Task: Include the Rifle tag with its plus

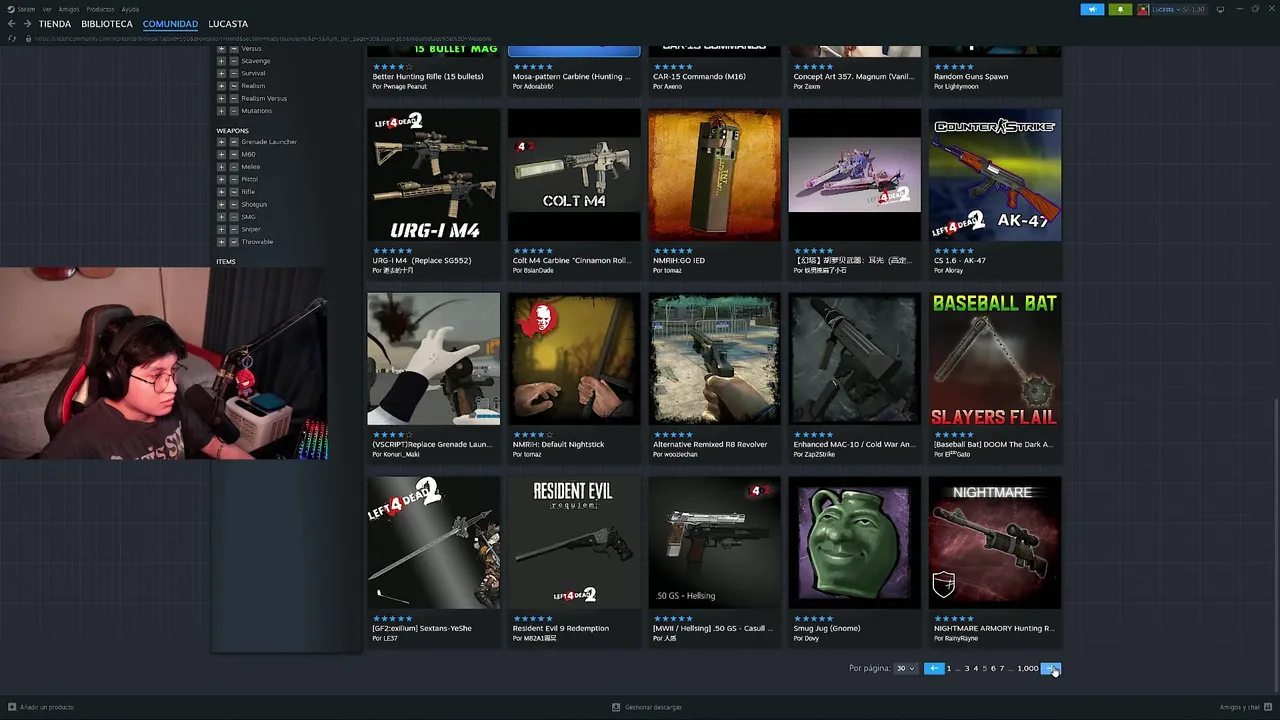Action: pos(221,192)
